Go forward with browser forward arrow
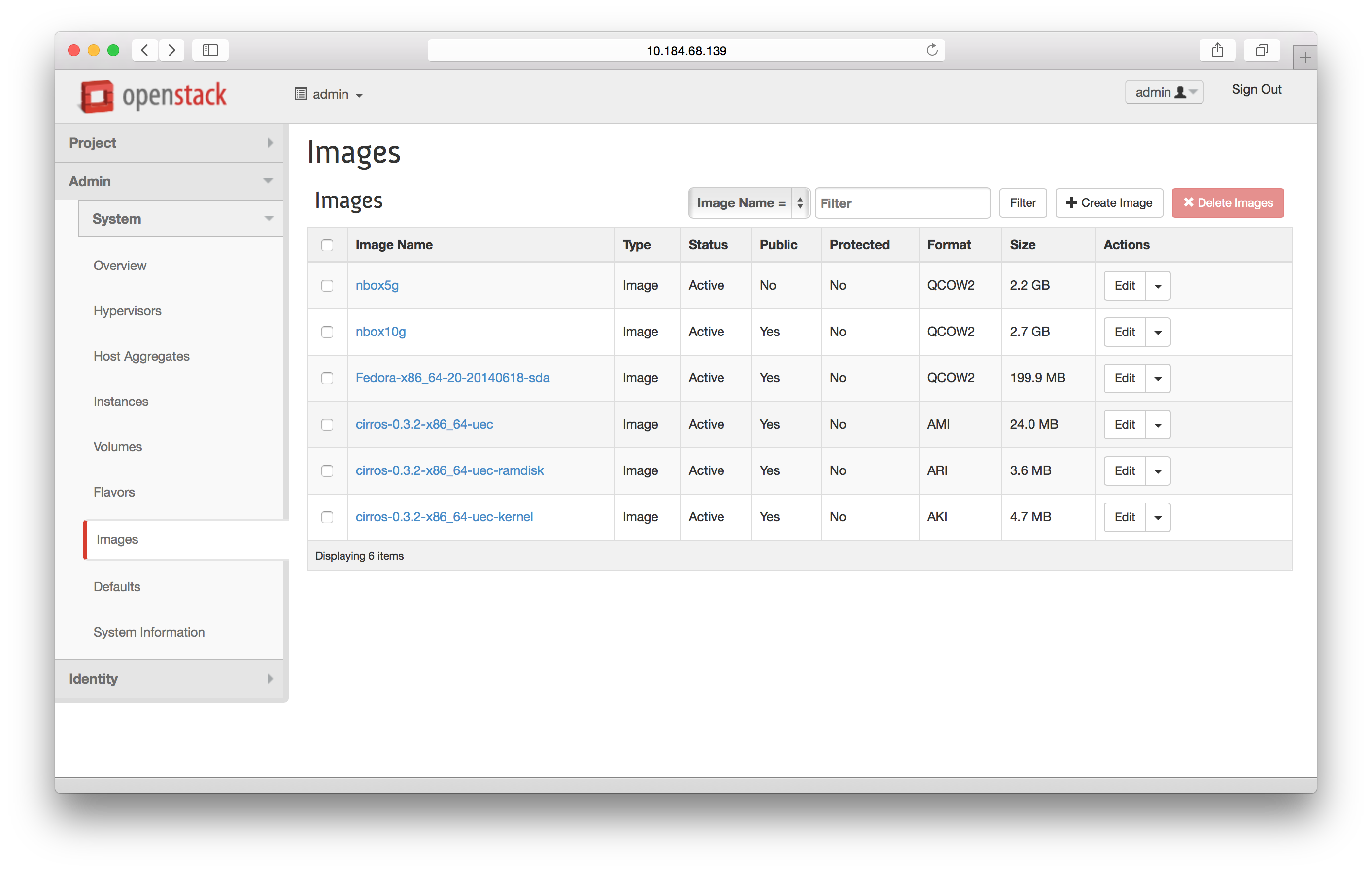The image size is (1372, 872). point(171,50)
